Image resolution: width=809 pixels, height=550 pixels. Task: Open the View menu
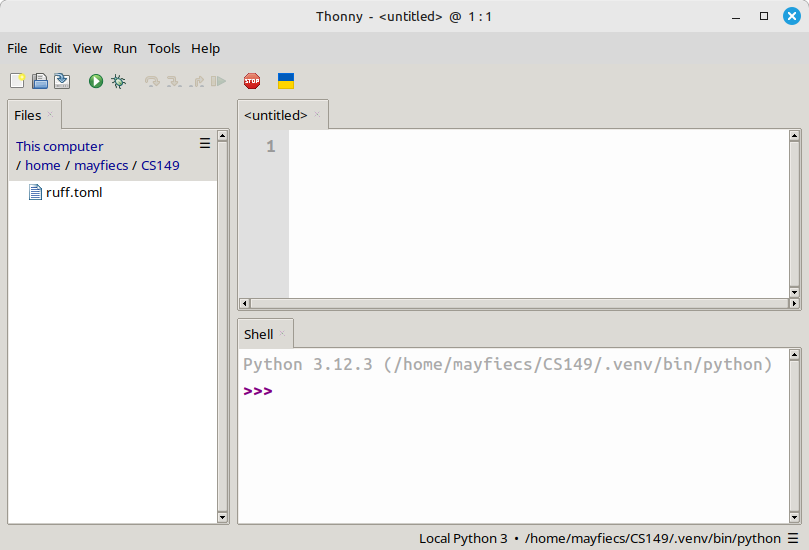[87, 48]
